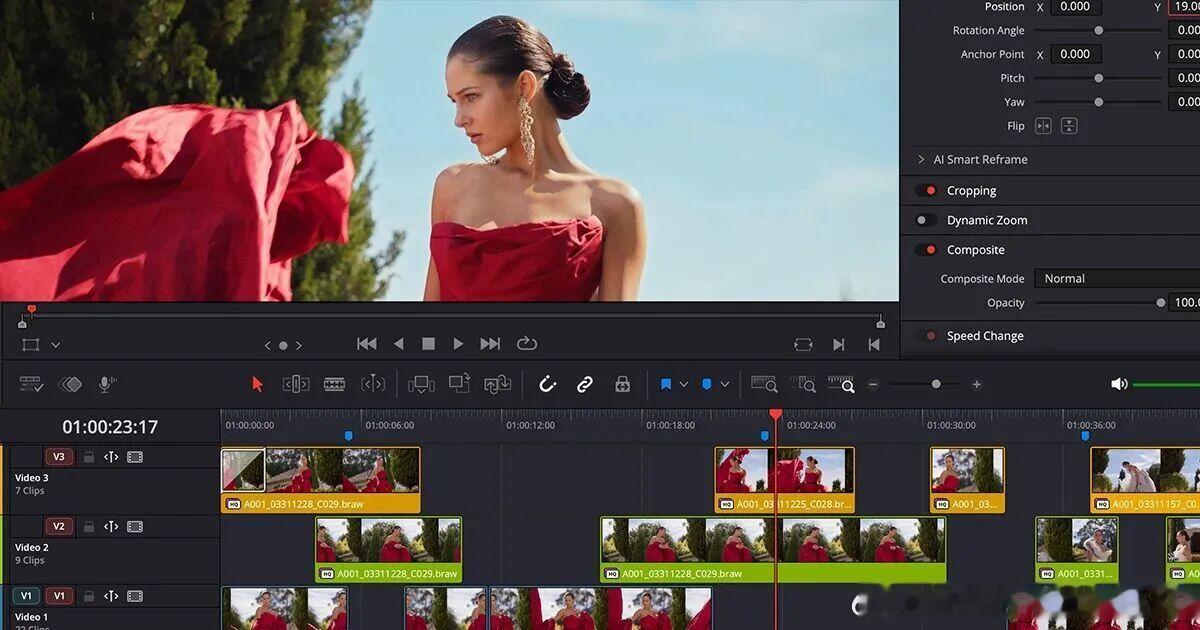This screenshot has width=1200, height=630.
Task: Click the Custom Zoom icon
Action: coord(841,384)
